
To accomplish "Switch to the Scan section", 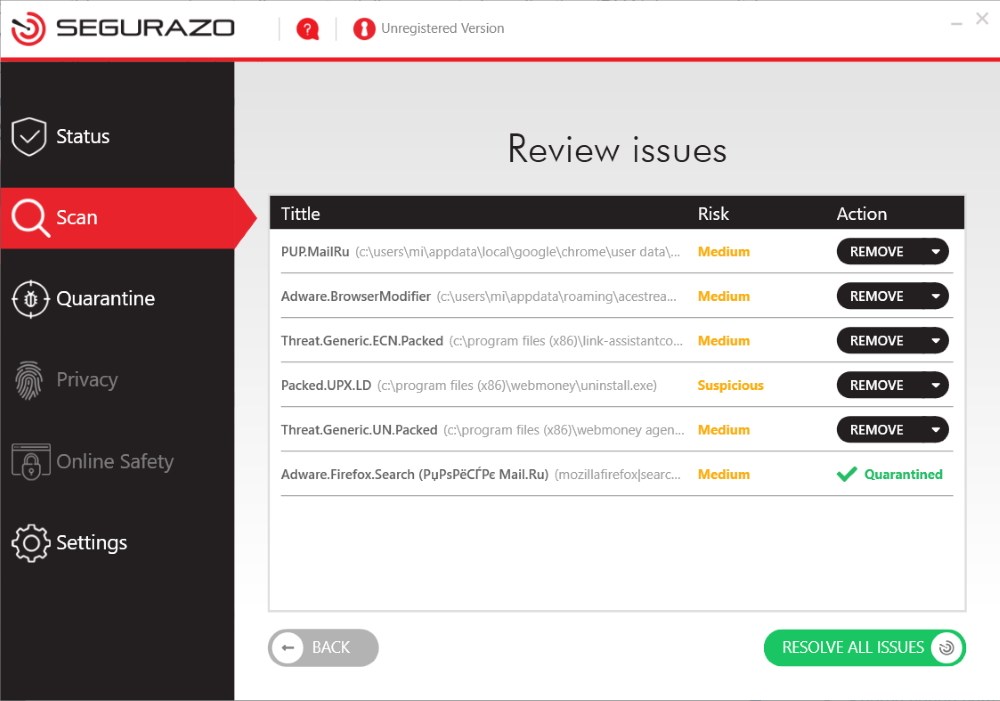I will click(117, 218).
